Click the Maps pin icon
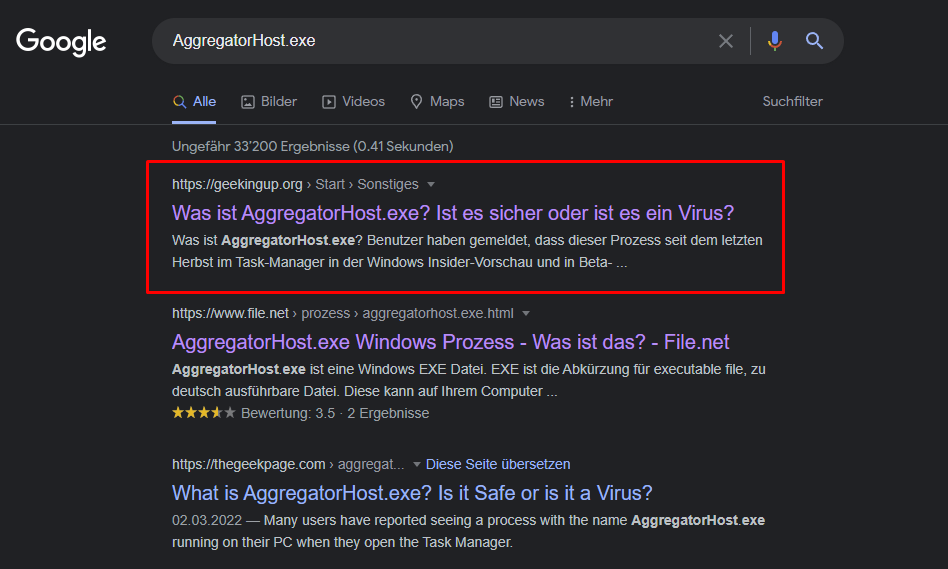948x569 pixels. click(x=416, y=102)
